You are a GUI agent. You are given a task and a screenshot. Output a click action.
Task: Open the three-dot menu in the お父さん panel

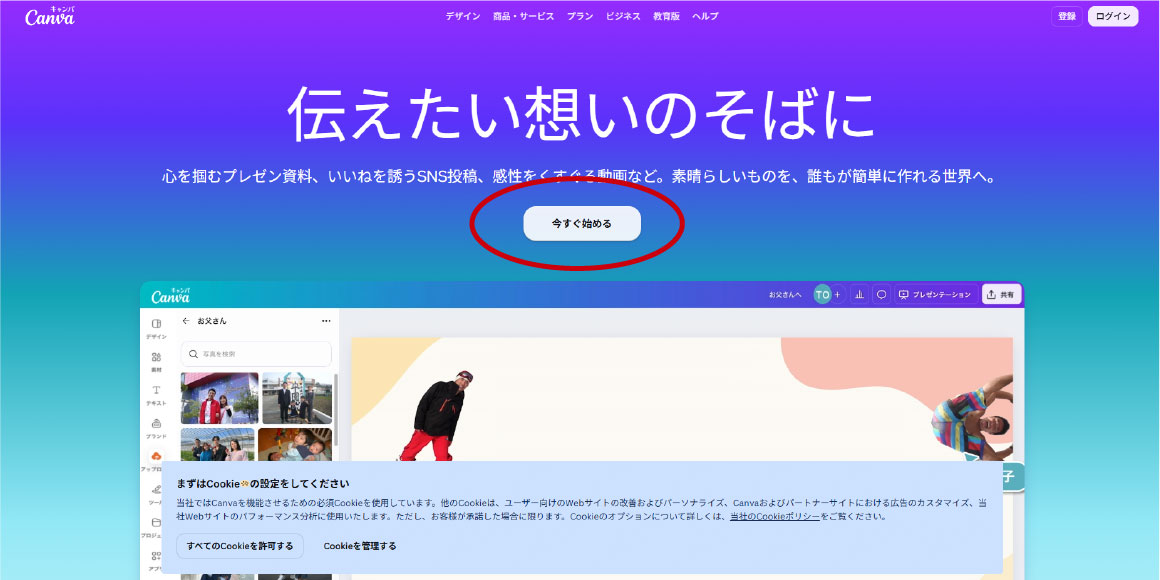point(326,321)
